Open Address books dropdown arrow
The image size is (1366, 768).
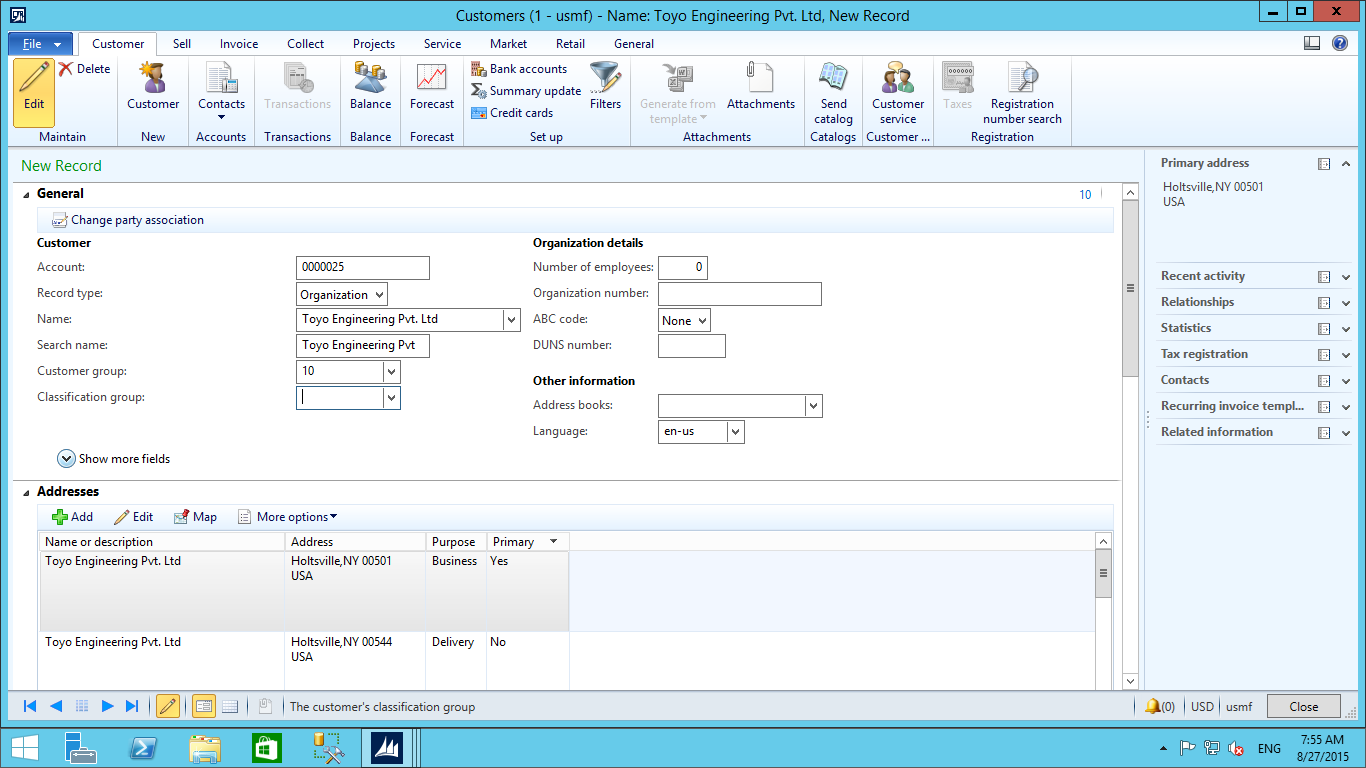[814, 406]
